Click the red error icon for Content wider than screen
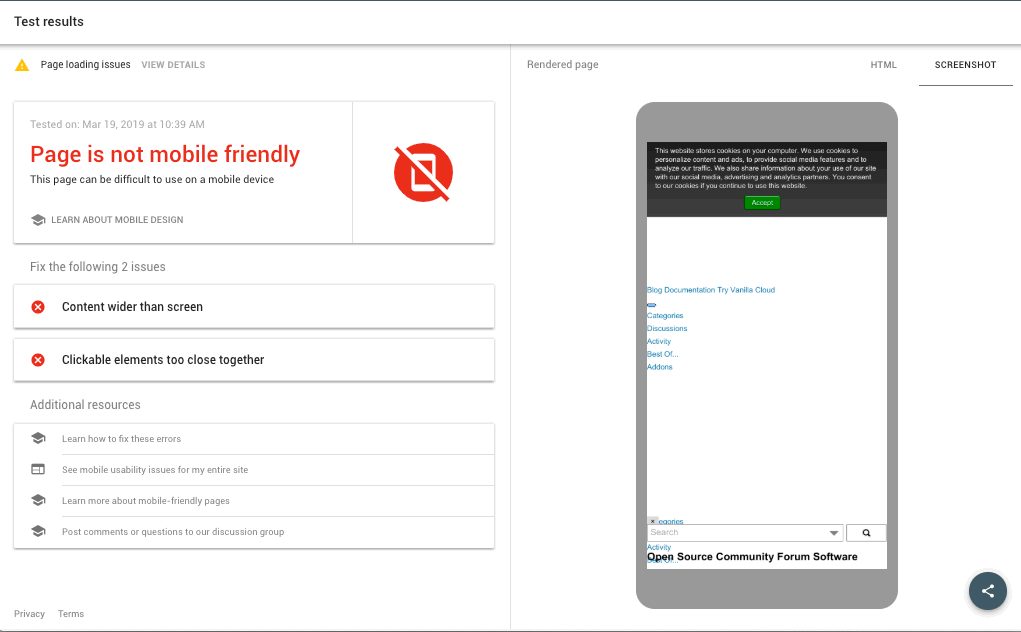 [38, 307]
